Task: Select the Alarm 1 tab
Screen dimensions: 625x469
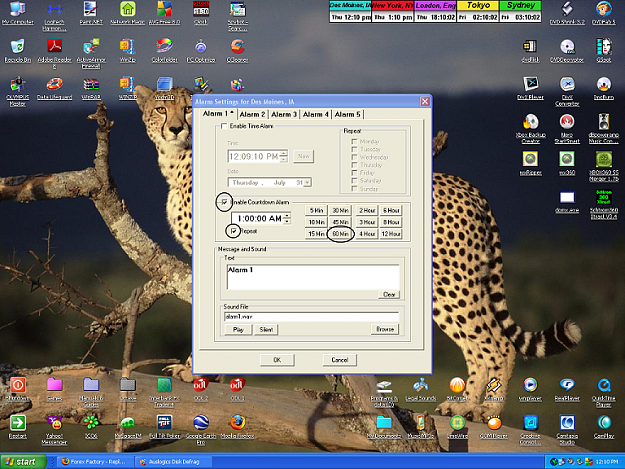Action: click(218, 114)
